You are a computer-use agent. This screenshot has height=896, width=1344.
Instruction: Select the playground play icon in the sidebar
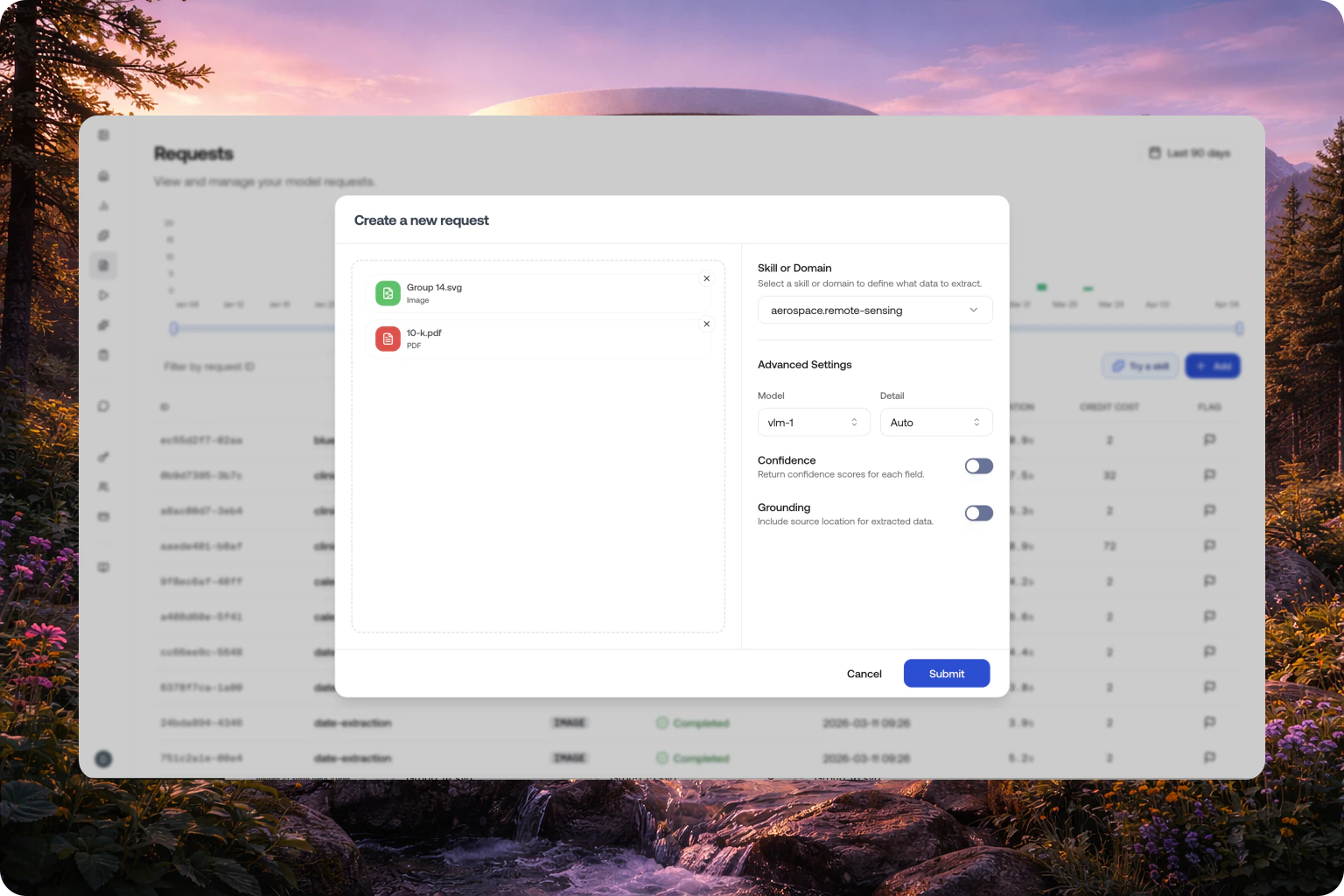[104, 295]
